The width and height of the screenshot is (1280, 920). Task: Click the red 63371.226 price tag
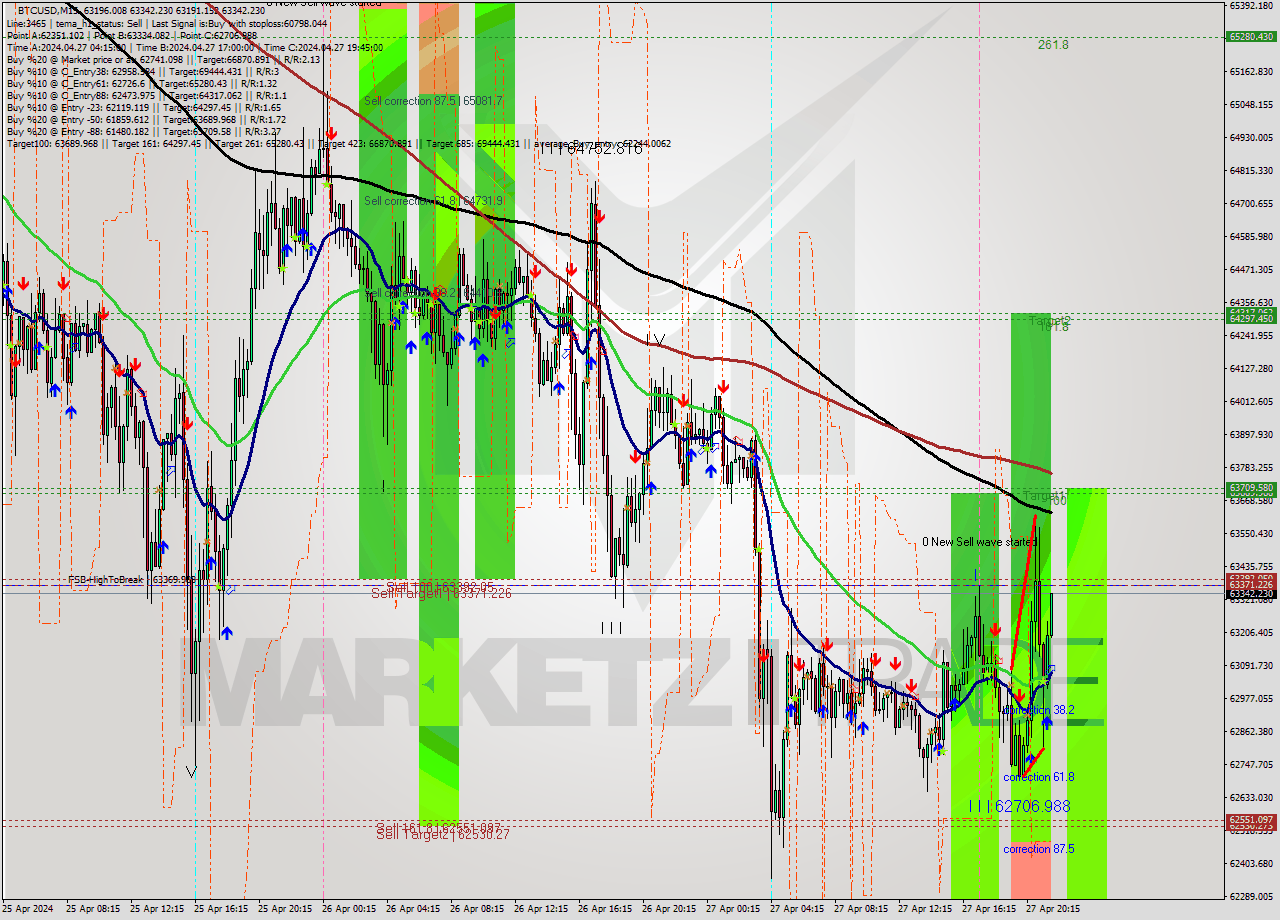pyautogui.click(x=1250, y=584)
